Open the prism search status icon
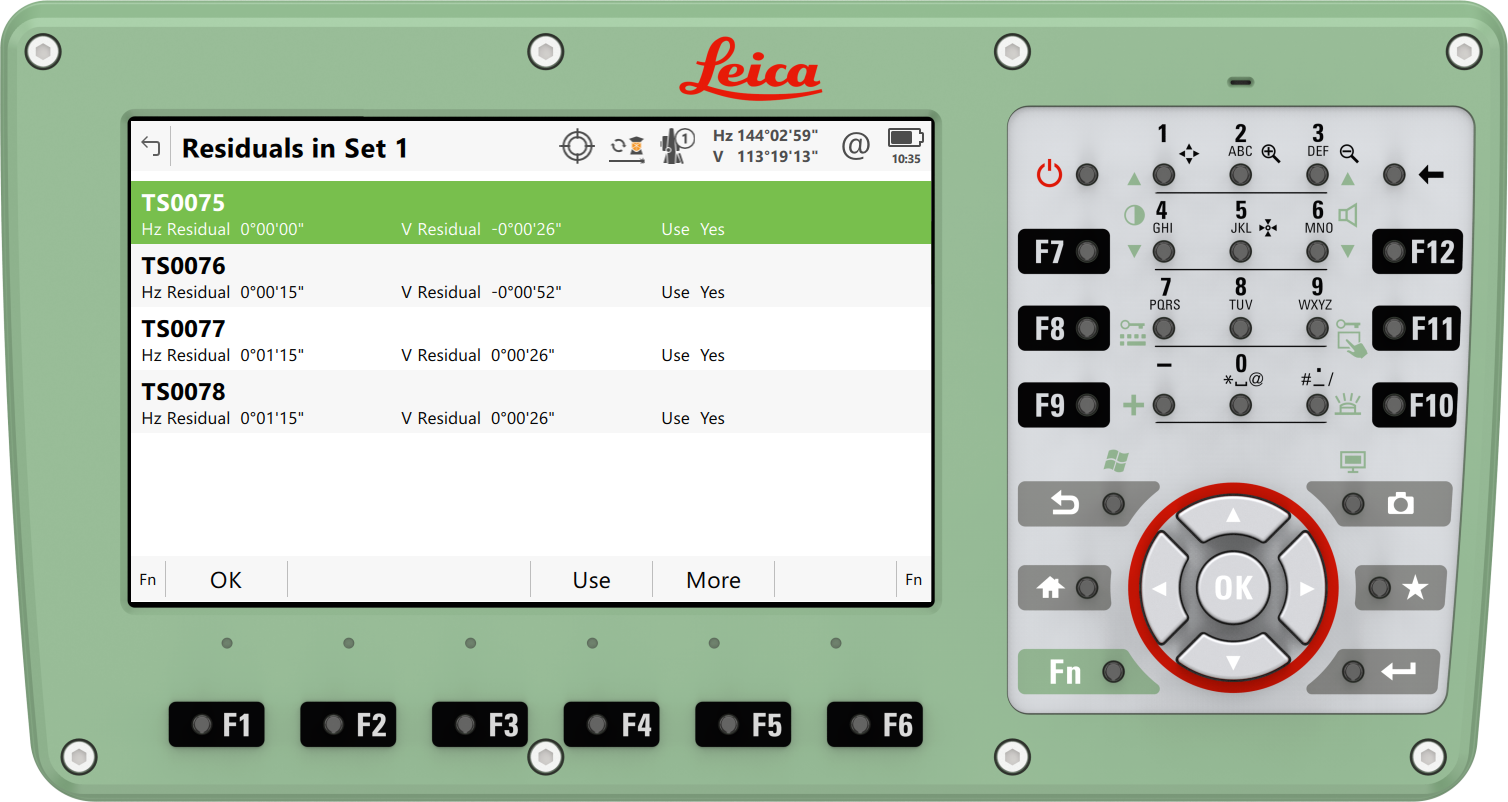The height and width of the screenshot is (802, 1508). 627,146
